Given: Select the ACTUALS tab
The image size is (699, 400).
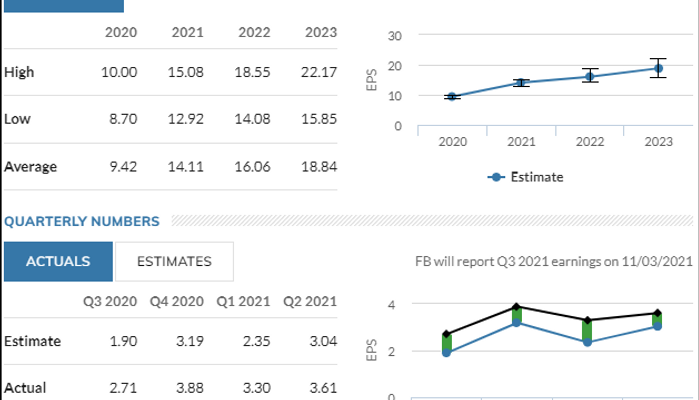Looking at the screenshot, I should pos(58,261).
